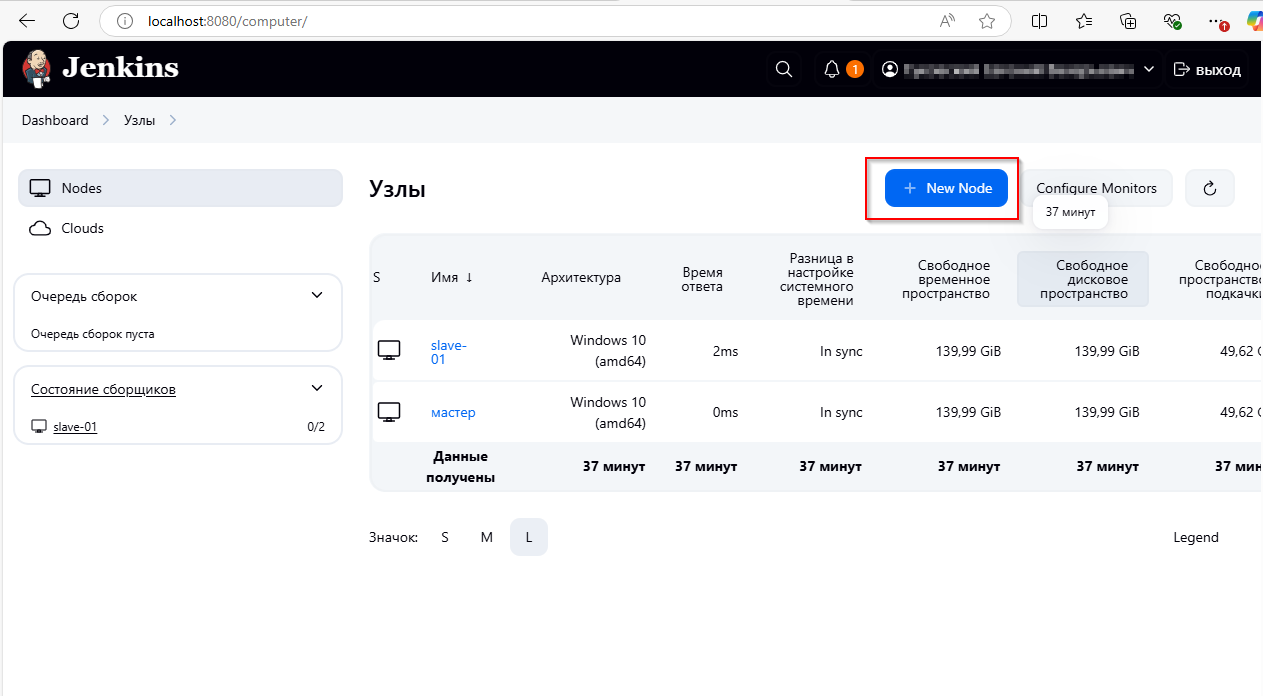Collapse the Очередь сборок panel
The image size is (1263, 696).
tap(317, 296)
